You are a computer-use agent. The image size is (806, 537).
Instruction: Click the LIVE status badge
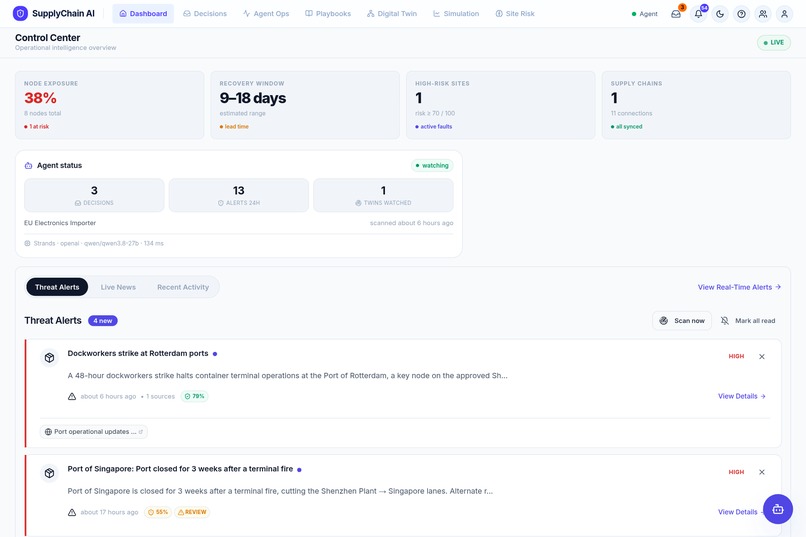(x=774, y=43)
